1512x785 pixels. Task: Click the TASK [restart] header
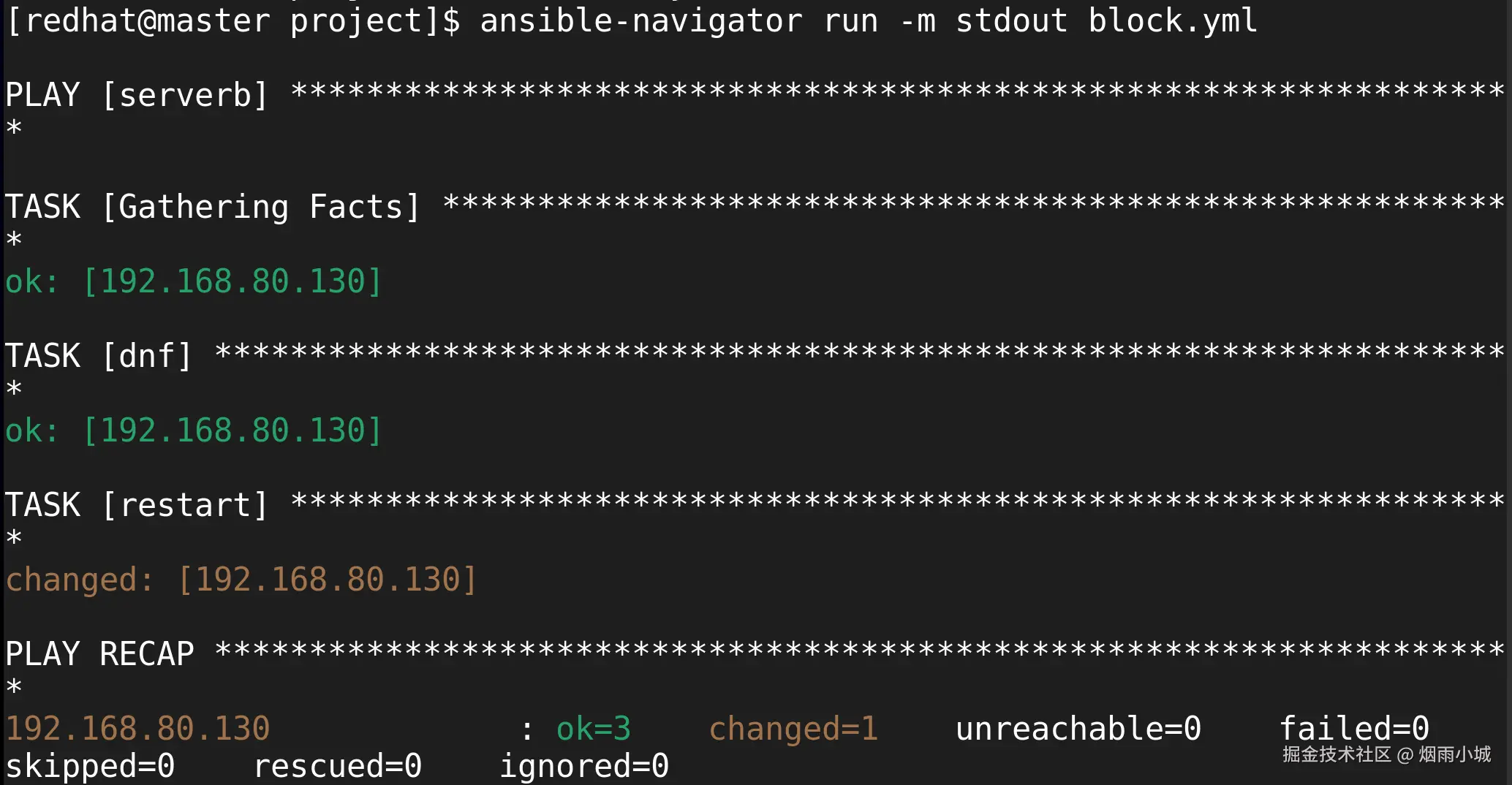[137, 505]
